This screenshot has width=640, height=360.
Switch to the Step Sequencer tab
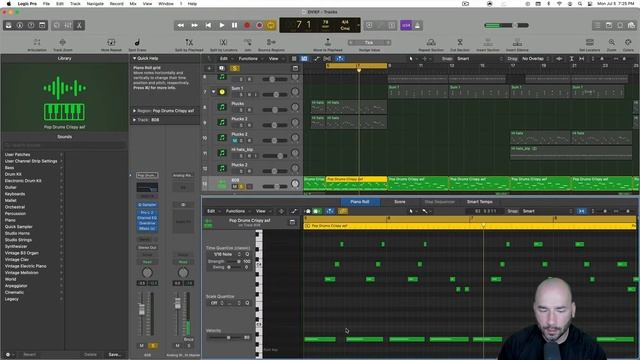coord(440,202)
